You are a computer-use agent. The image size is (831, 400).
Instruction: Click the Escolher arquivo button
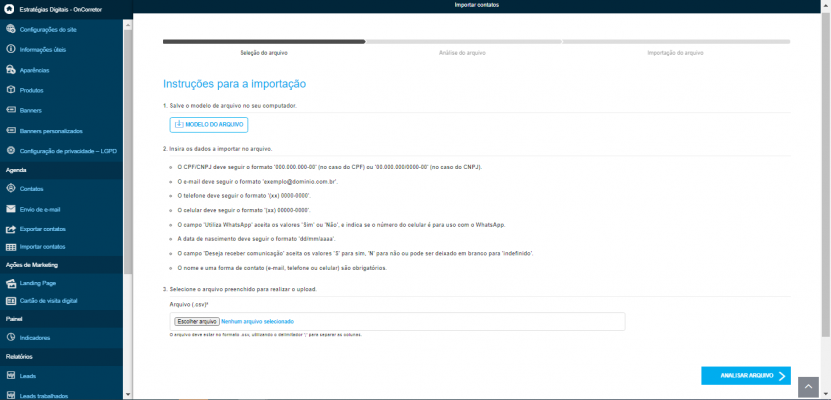click(x=197, y=322)
